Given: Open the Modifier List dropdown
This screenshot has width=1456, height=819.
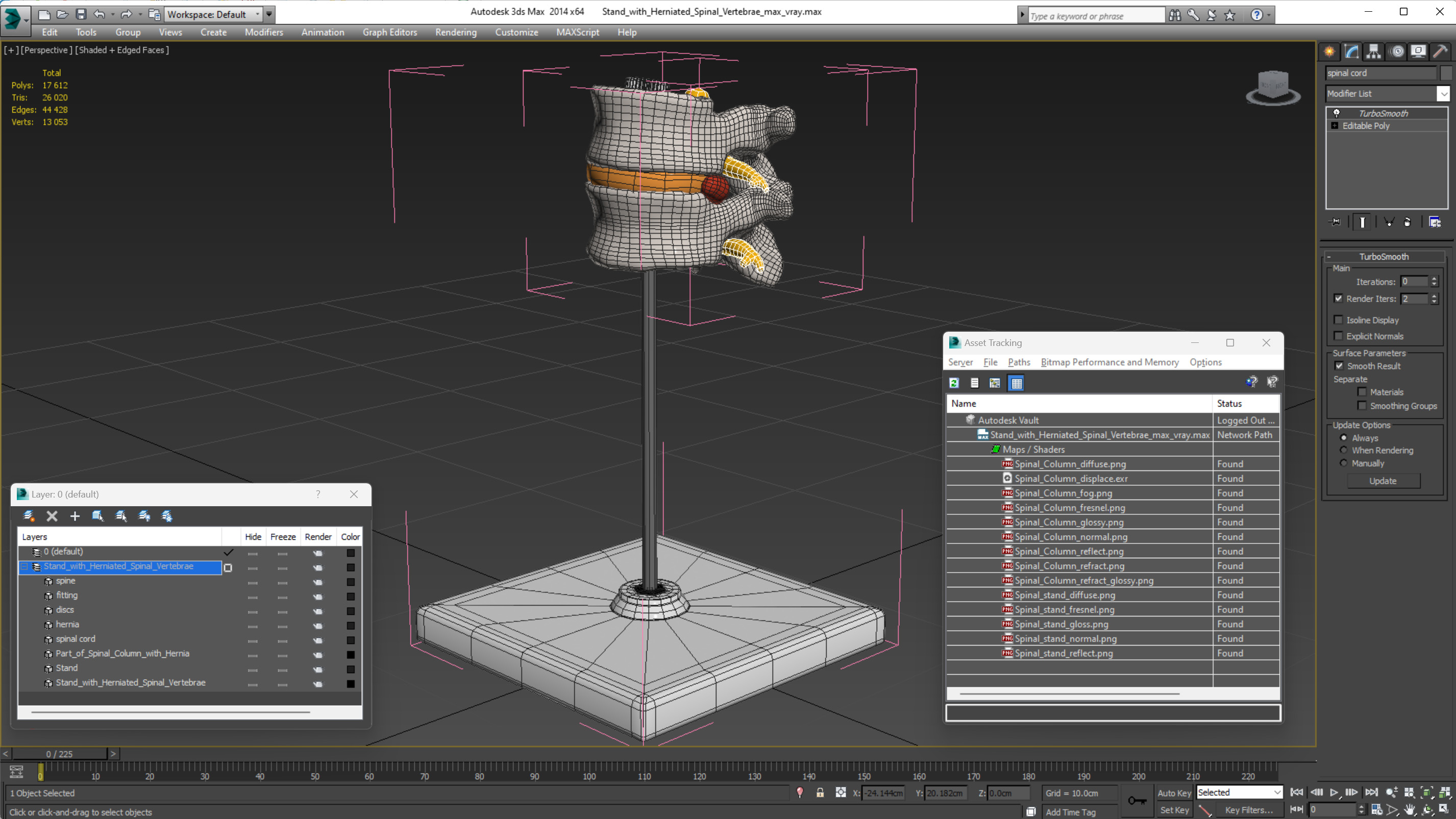Looking at the screenshot, I should [x=1444, y=94].
